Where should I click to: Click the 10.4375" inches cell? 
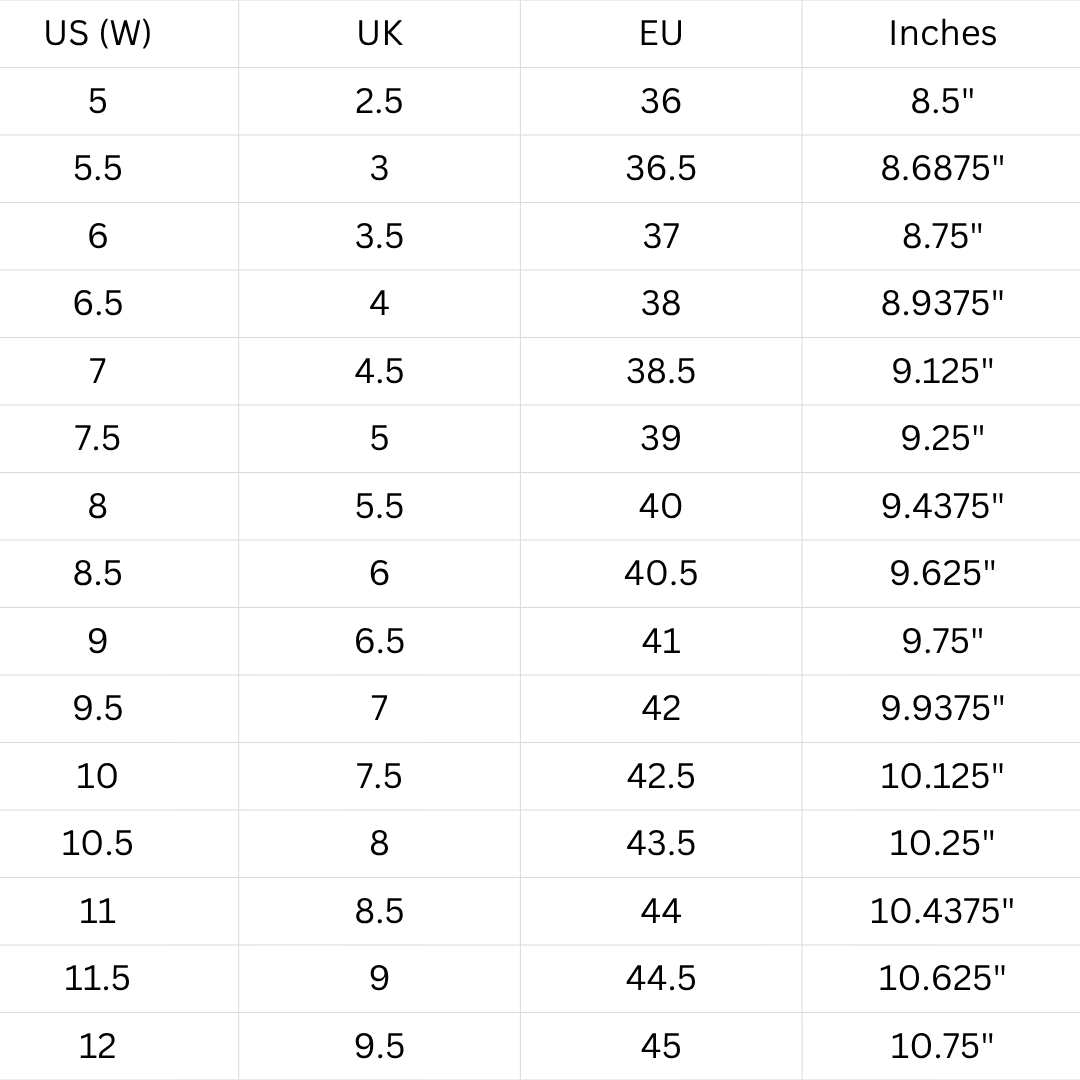pos(942,911)
